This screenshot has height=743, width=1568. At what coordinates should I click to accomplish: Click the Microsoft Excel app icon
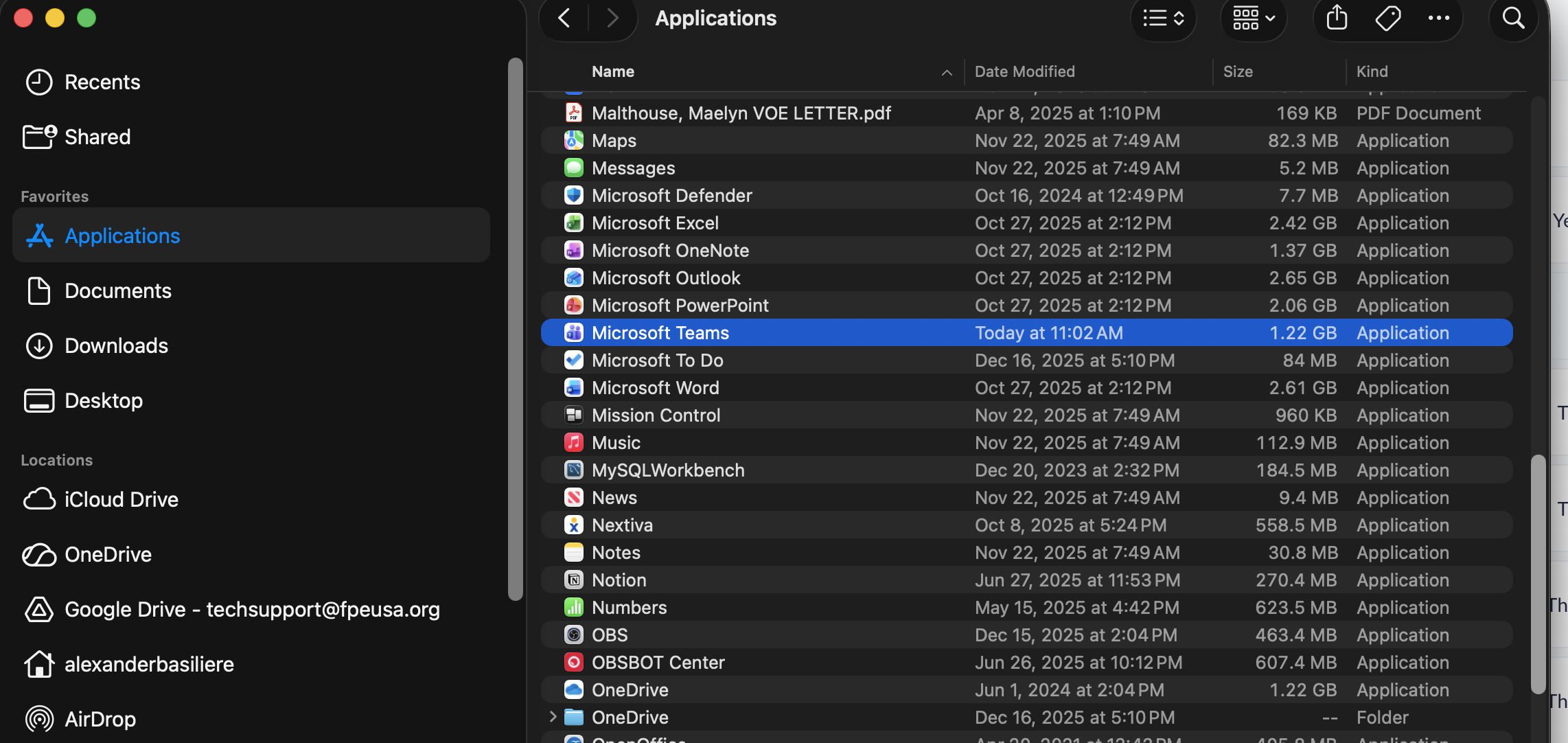573,223
